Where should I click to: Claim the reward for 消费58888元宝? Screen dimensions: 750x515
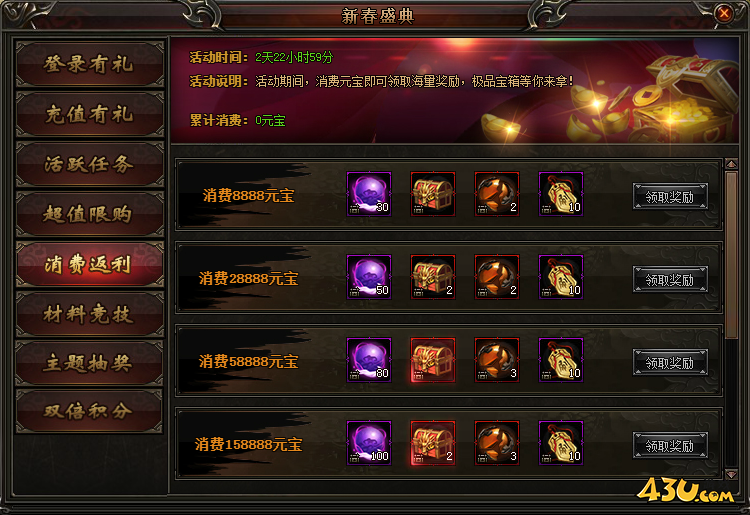pos(670,362)
